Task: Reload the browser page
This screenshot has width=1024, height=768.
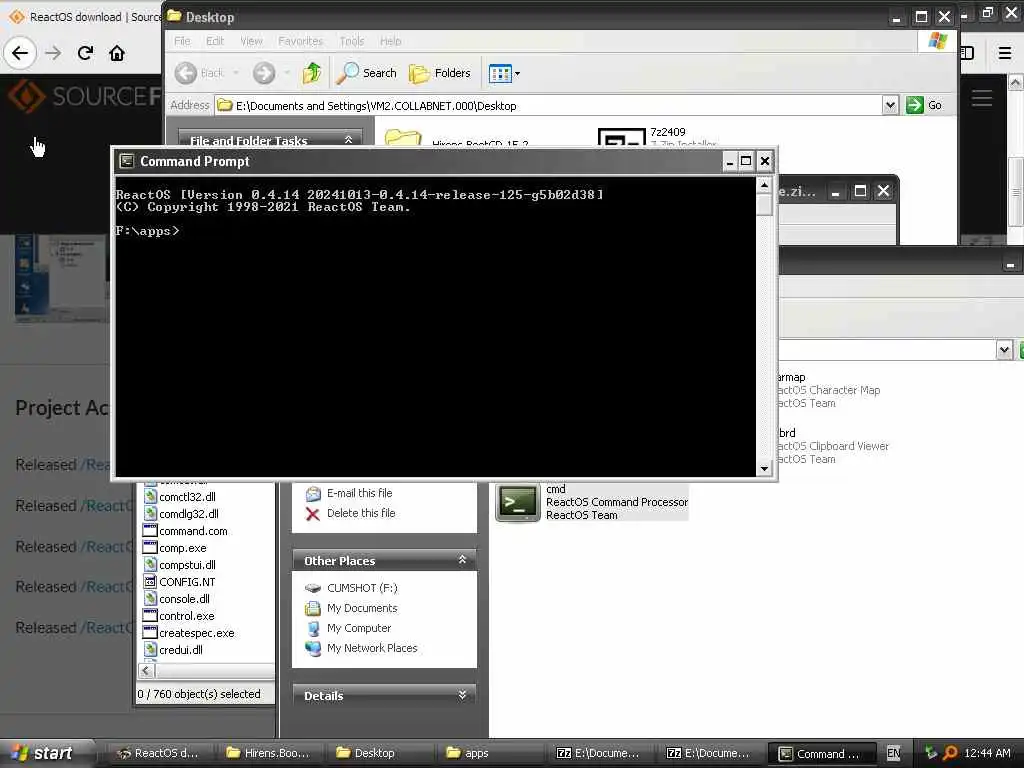Action: [85, 53]
